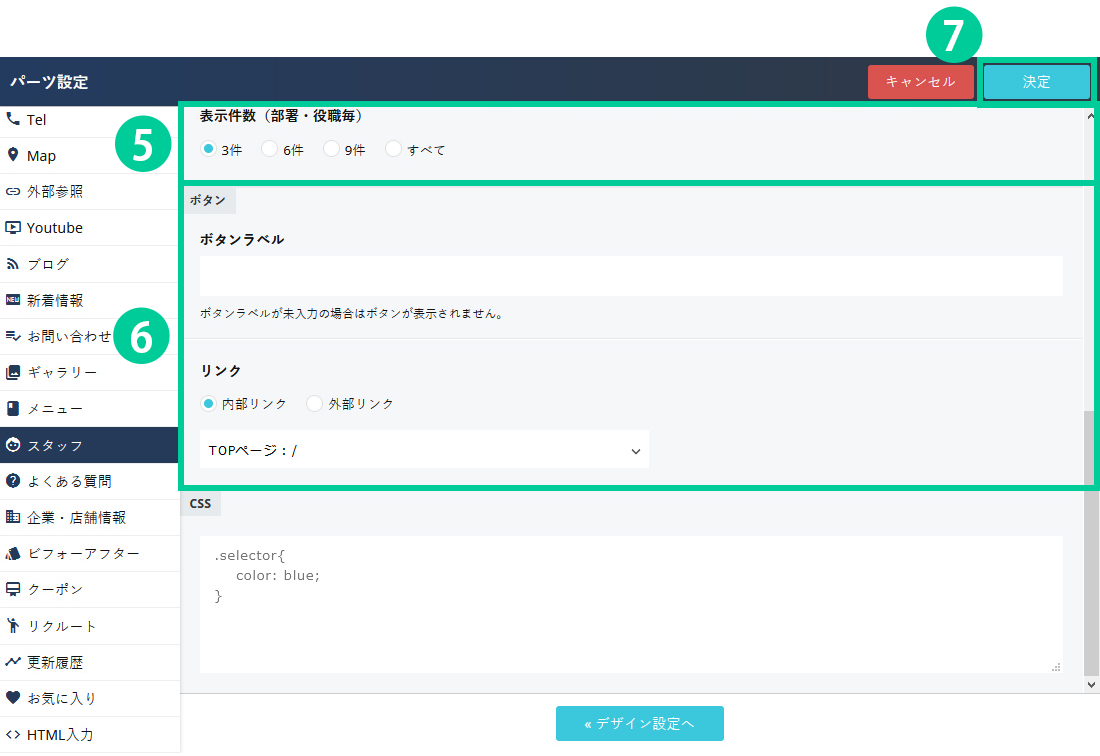
Task: Click the blog RSS feed icon
Action: 13,264
